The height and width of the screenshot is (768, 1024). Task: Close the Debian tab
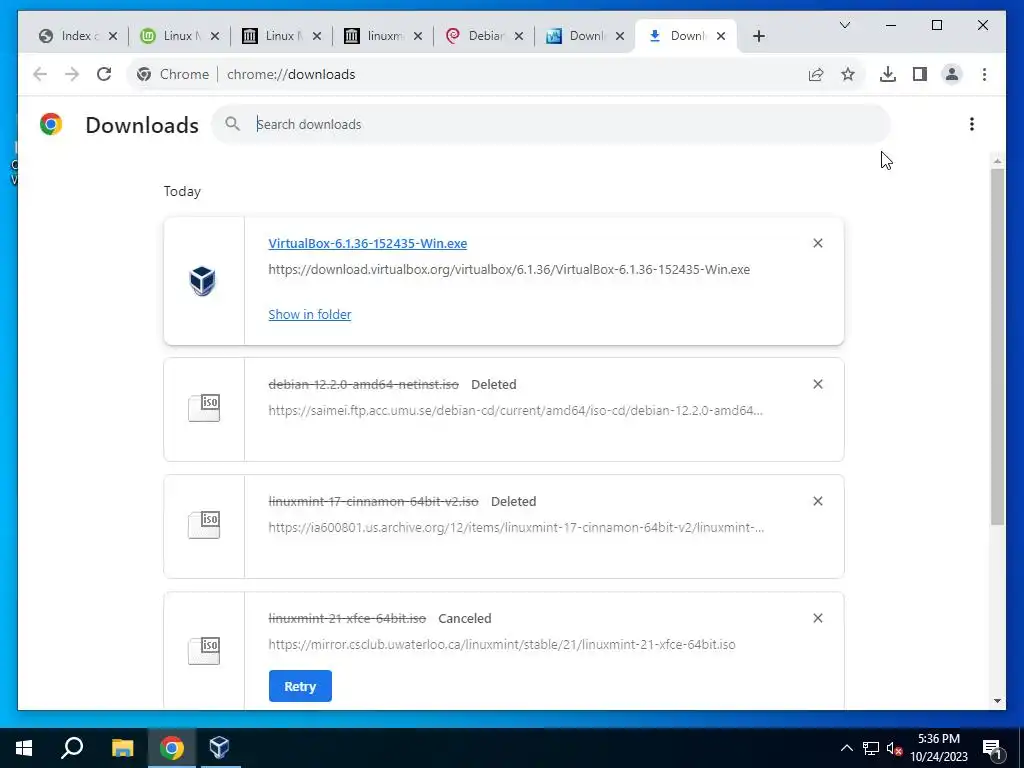coord(519,36)
